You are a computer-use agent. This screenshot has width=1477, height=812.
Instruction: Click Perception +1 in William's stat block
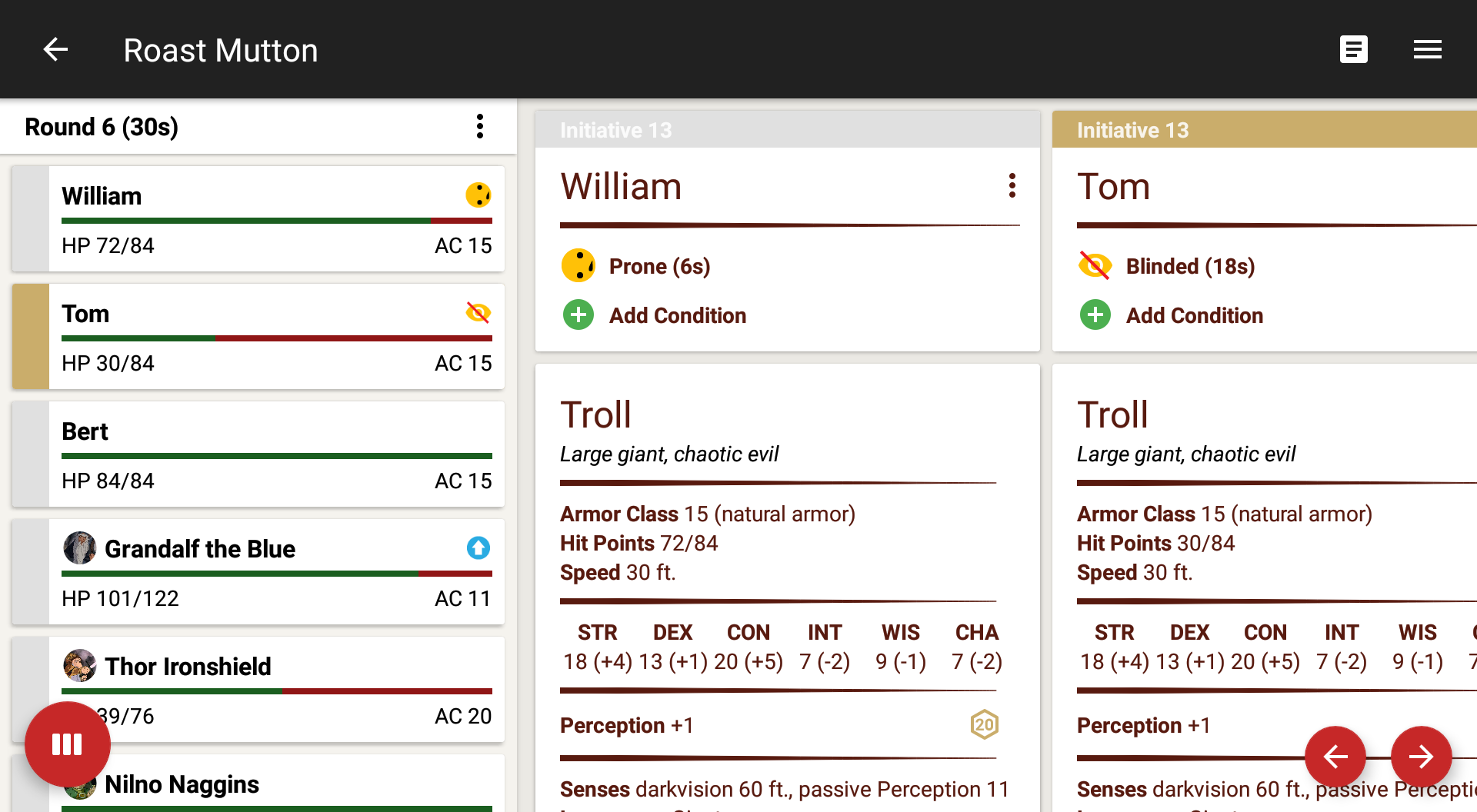pos(626,725)
